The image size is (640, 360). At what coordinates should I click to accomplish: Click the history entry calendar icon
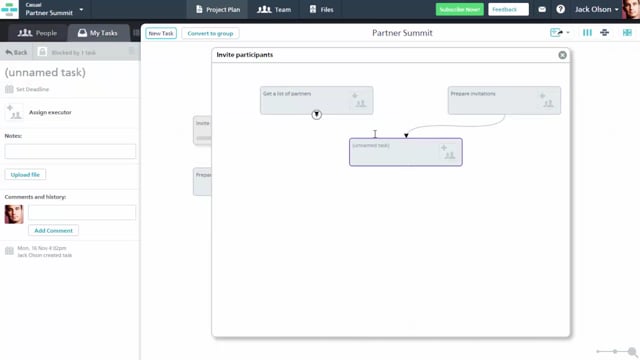(x=9, y=251)
